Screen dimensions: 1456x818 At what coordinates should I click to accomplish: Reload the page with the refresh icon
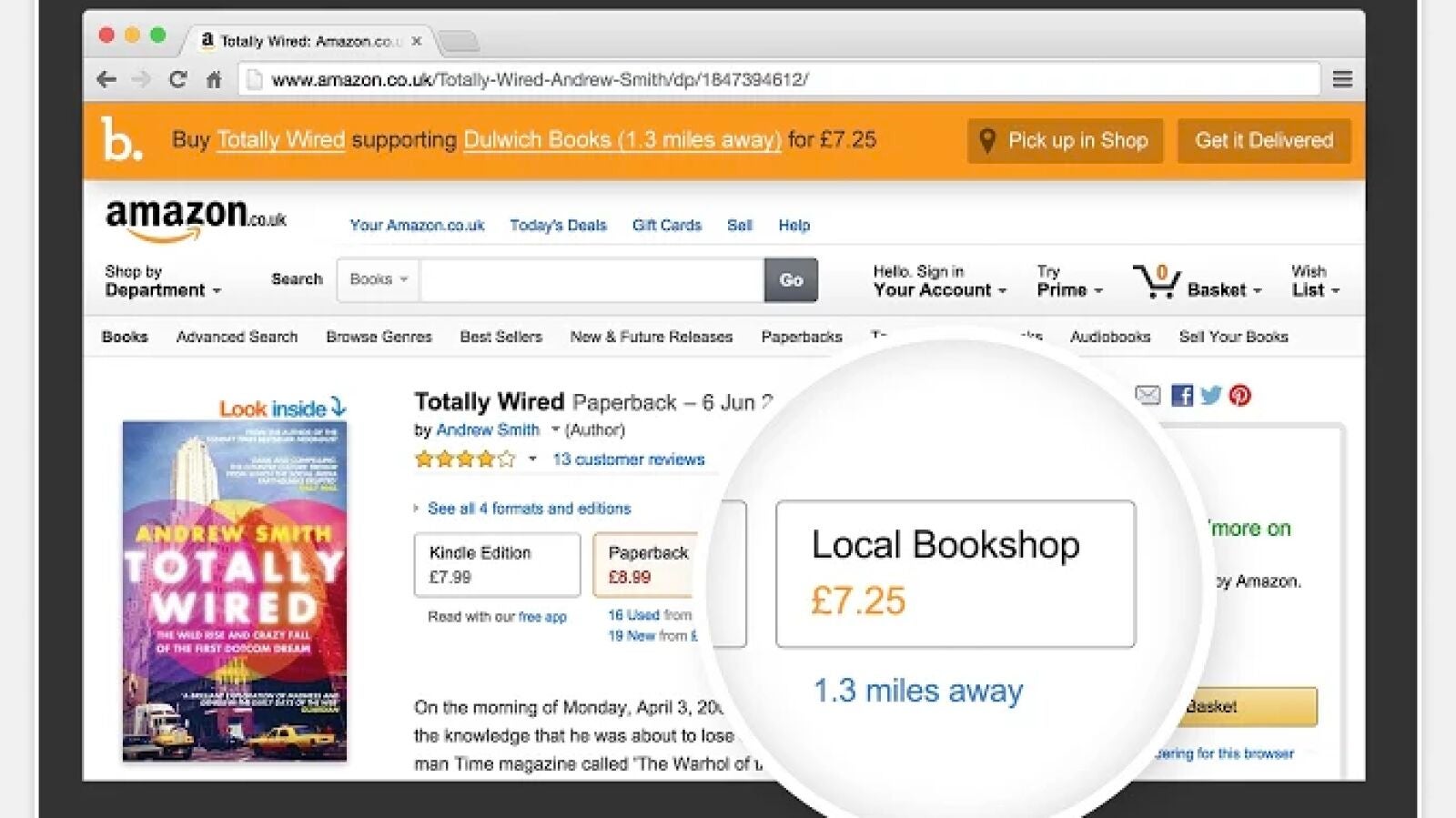click(x=177, y=80)
